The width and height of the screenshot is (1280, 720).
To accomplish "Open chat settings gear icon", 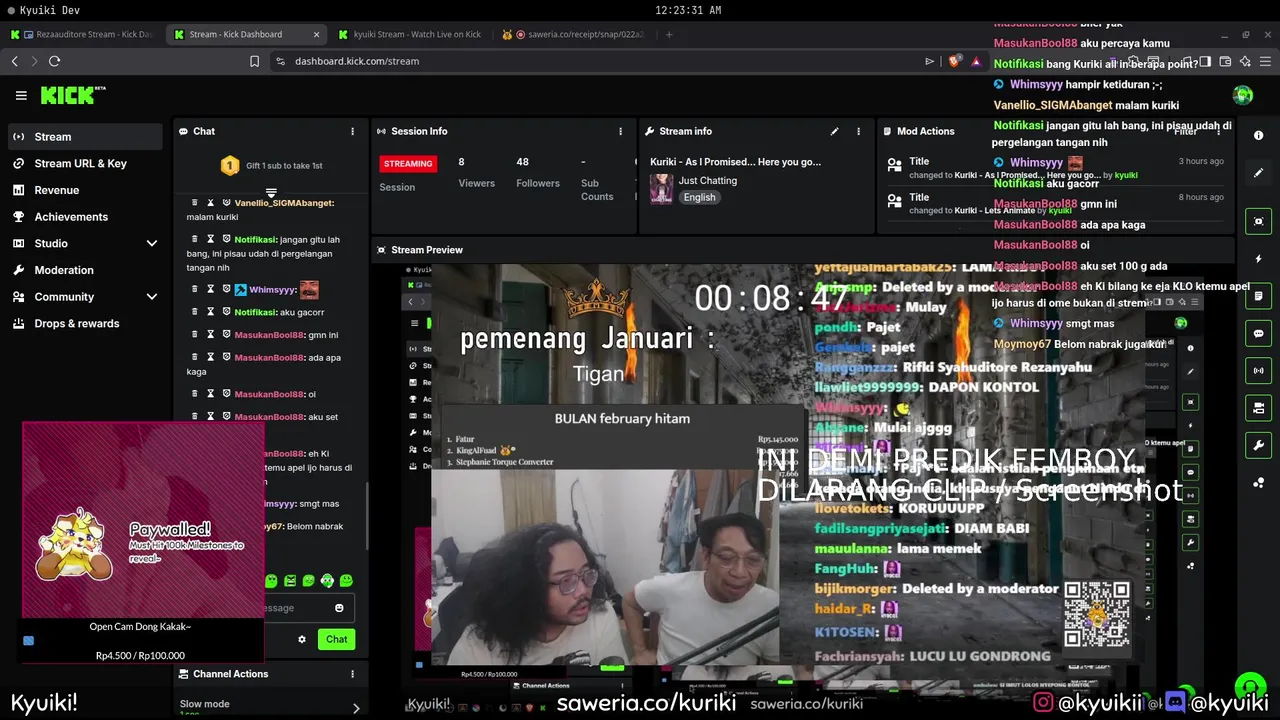I will coord(302,639).
